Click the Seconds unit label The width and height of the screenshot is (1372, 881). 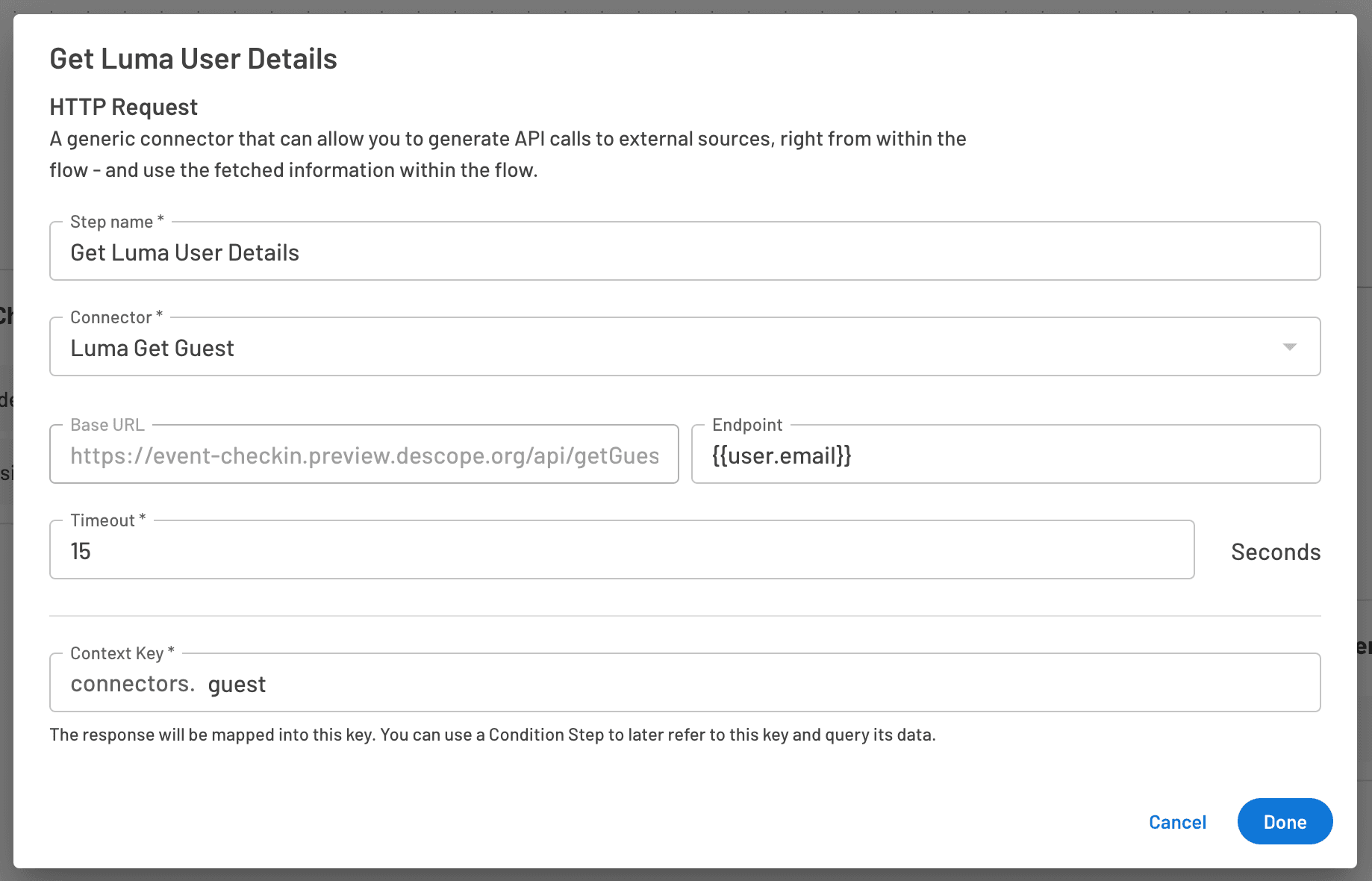[1275, 552]
